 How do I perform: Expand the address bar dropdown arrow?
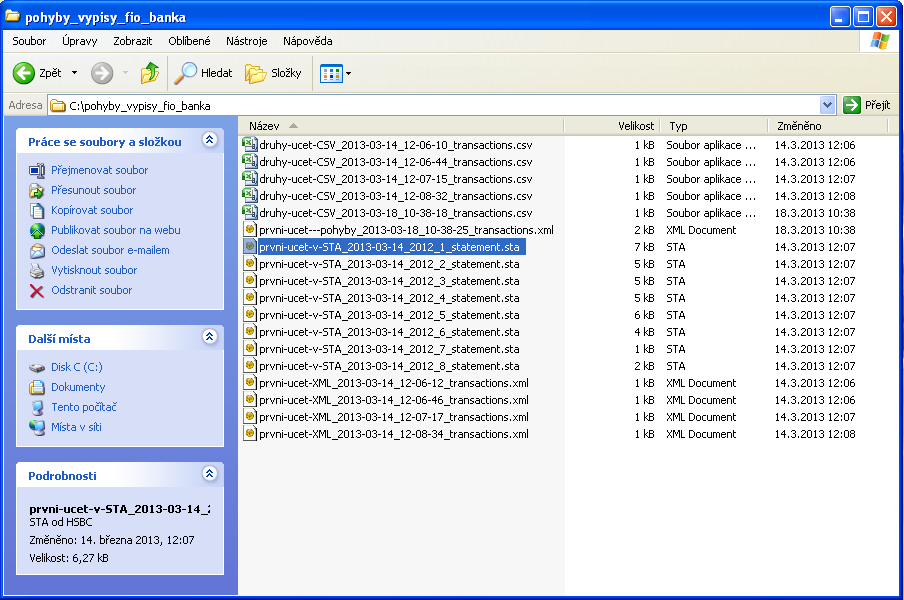point(827,105)
